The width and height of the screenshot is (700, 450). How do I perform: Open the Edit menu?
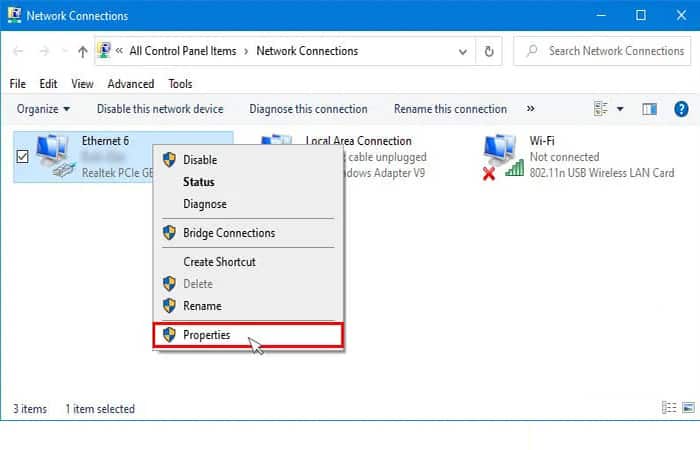(48, 84)
